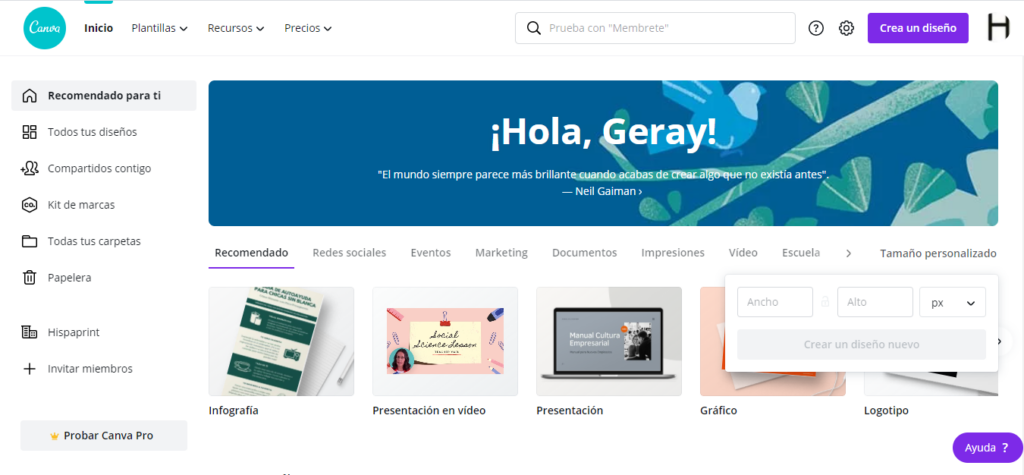Open the Ayuda help button
This screenshot has height=475, width=1024.
[987, 448]
